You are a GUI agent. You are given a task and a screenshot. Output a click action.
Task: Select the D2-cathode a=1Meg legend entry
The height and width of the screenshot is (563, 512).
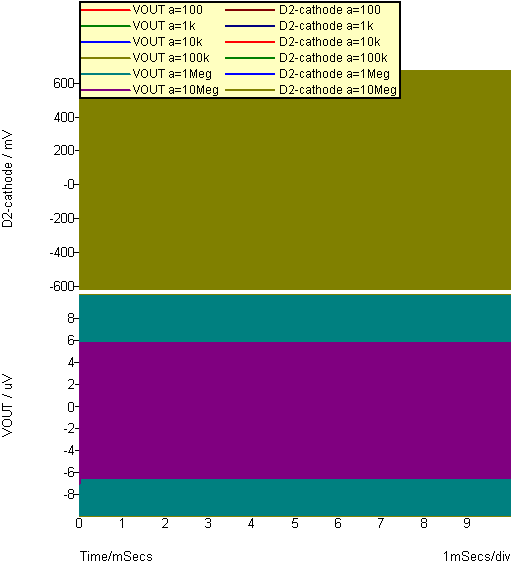pyautogui.click(x=308, y=74)
